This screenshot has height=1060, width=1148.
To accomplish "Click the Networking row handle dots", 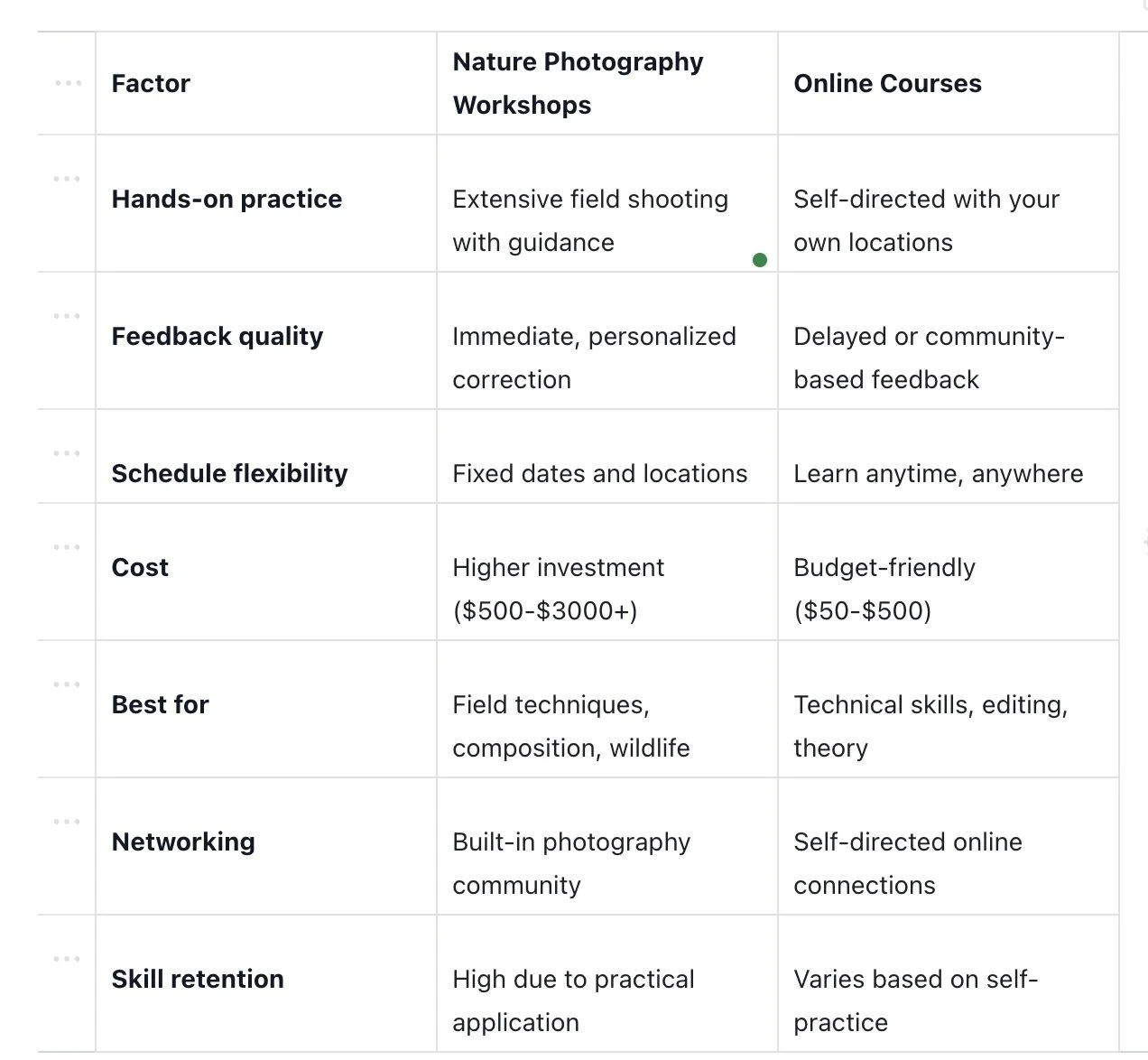I will coord(67,822).
